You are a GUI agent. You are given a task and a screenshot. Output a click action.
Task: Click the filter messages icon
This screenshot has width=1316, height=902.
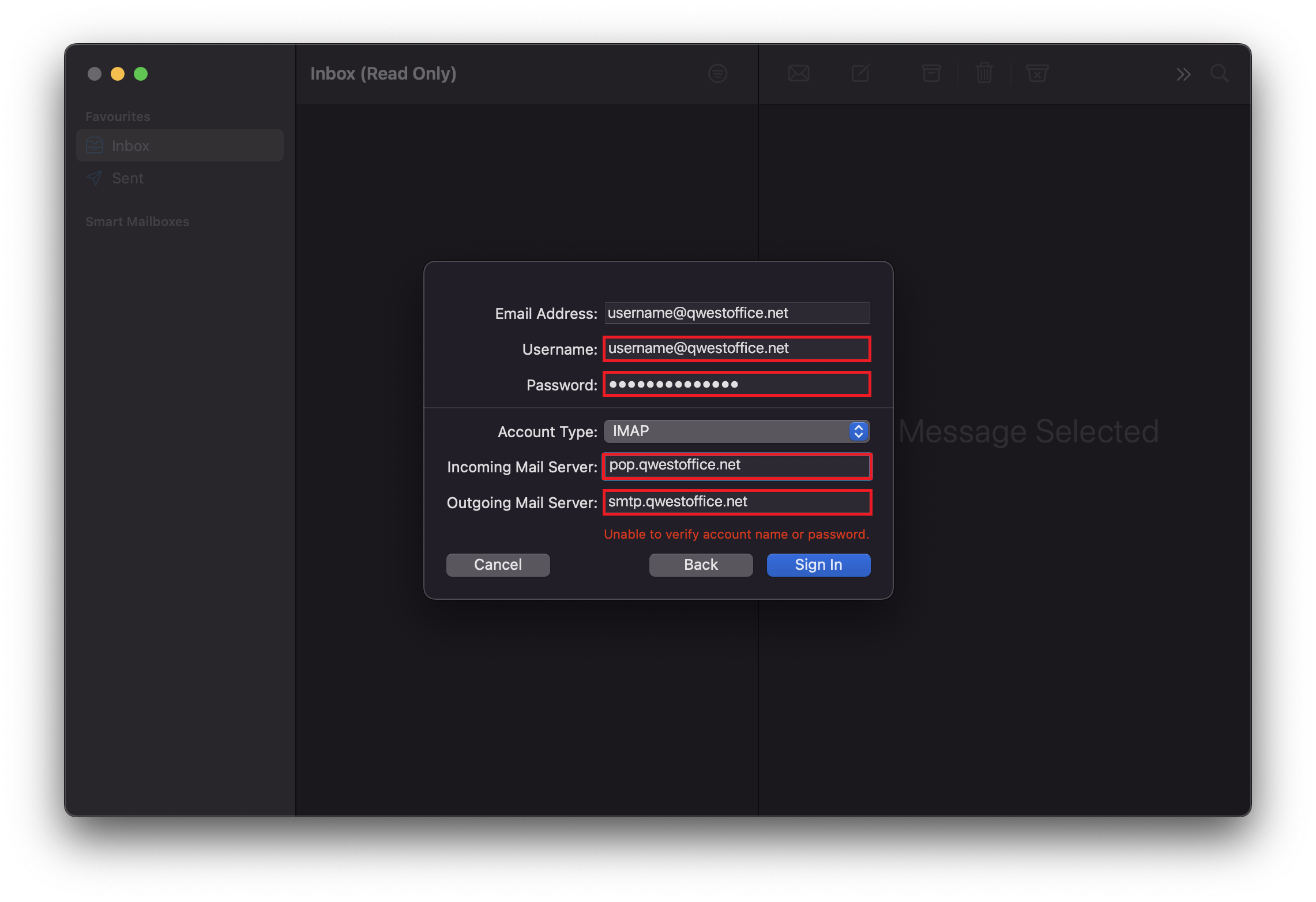[x=717, y=74]
